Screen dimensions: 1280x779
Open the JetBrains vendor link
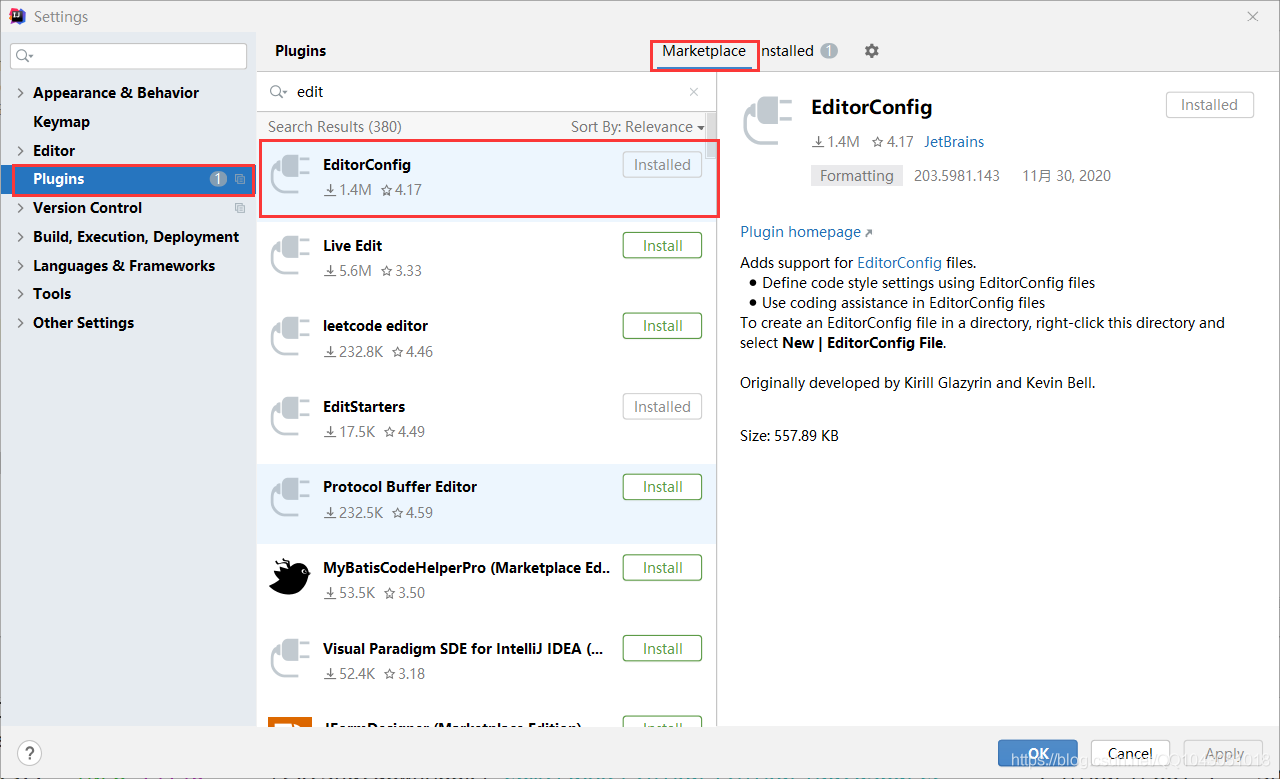point(954,142)
